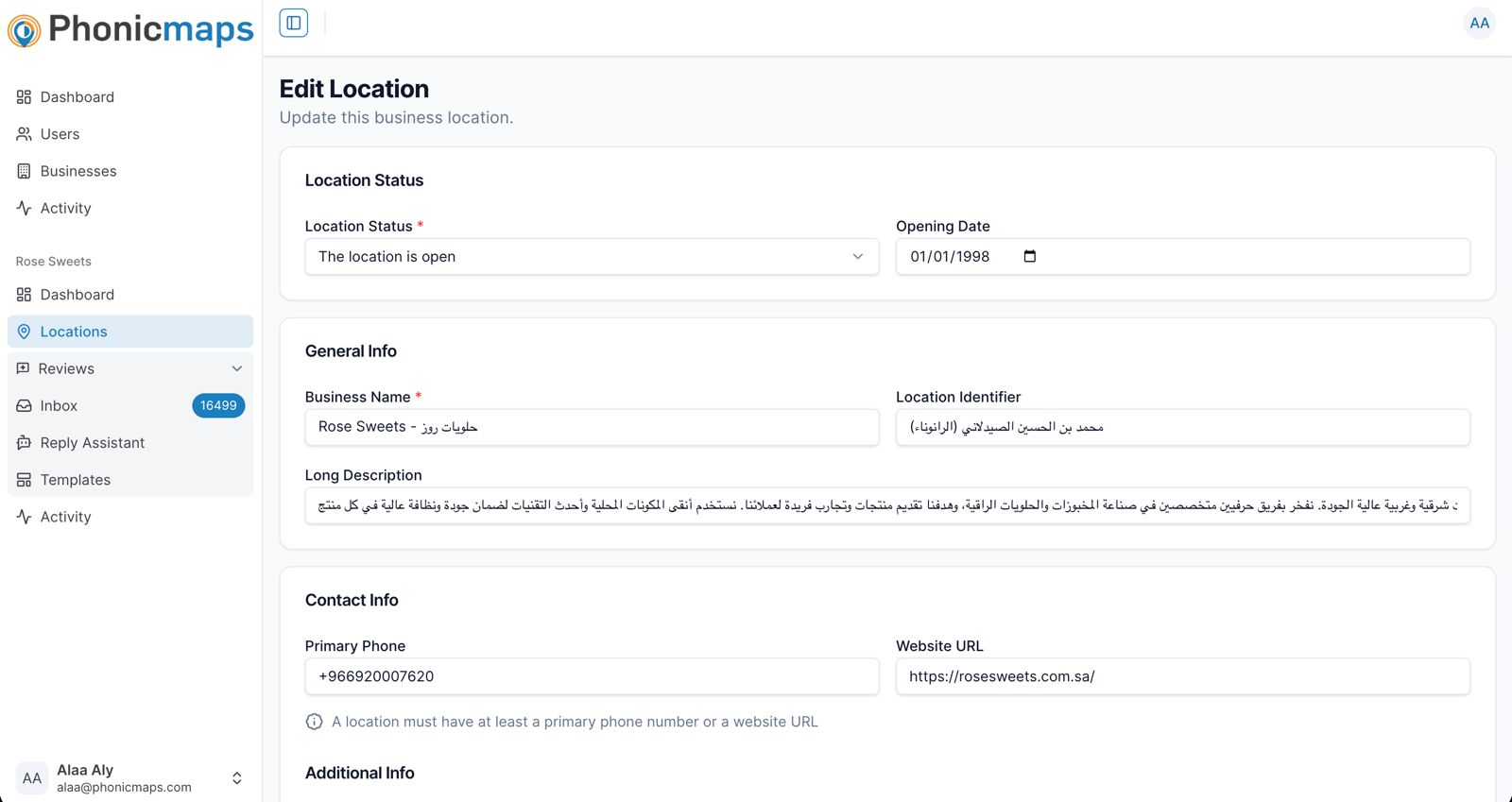Click the Businesses building icon
The width and height of the screenshot is (1512, 802).
pos(25,171)
